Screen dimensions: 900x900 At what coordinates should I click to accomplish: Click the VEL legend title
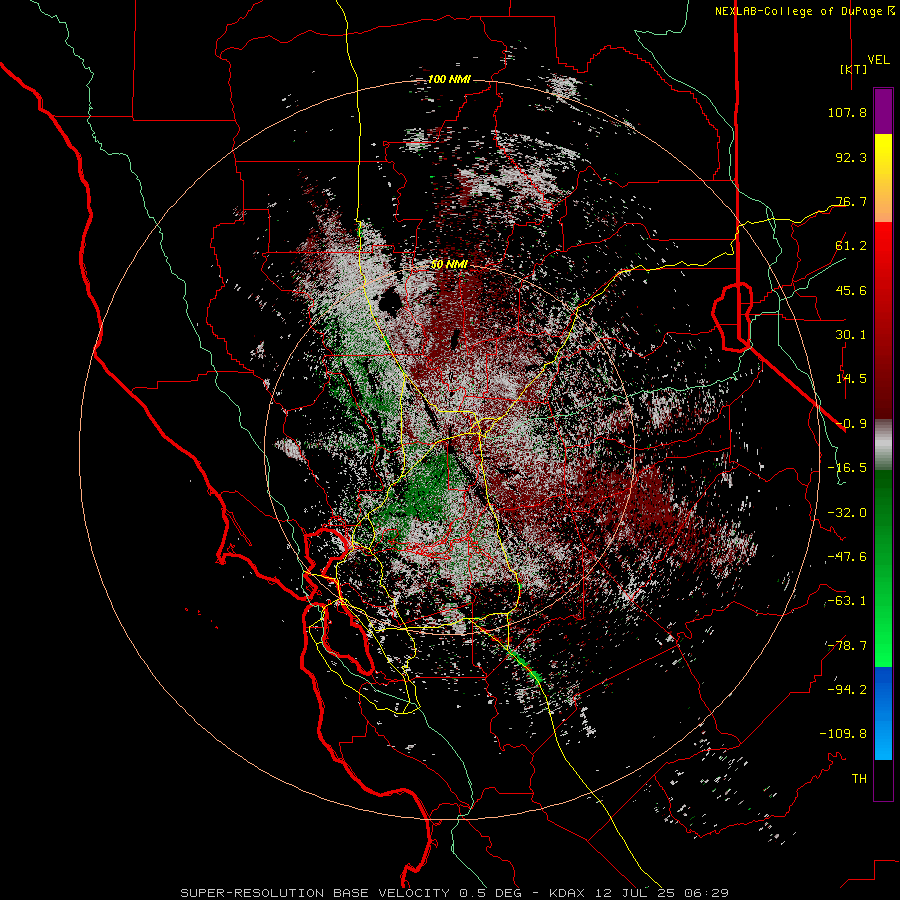pos(878,60)
